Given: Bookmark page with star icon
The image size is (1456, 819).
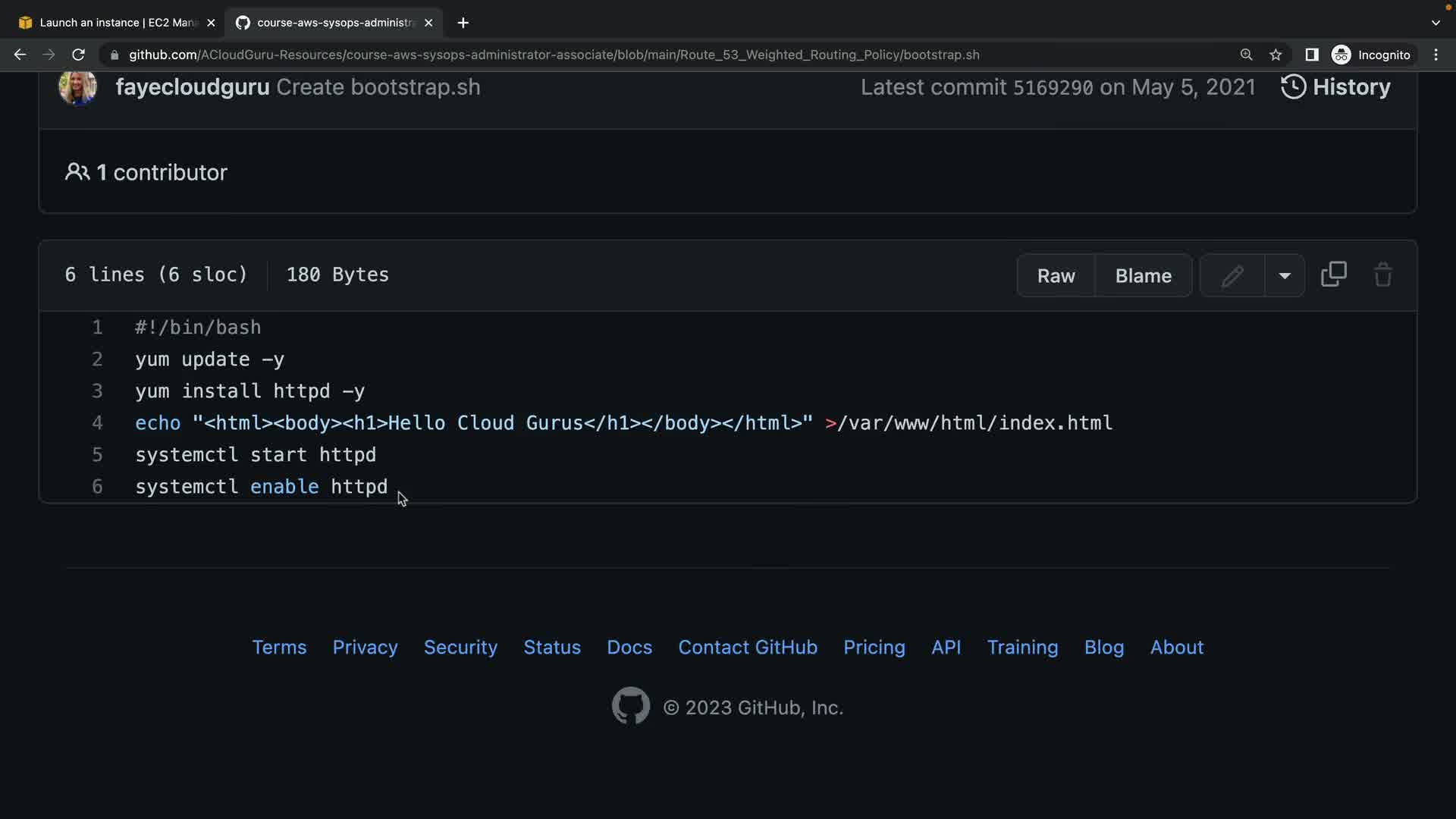Looking at the screenshot, I should (x=1276, y=55).
